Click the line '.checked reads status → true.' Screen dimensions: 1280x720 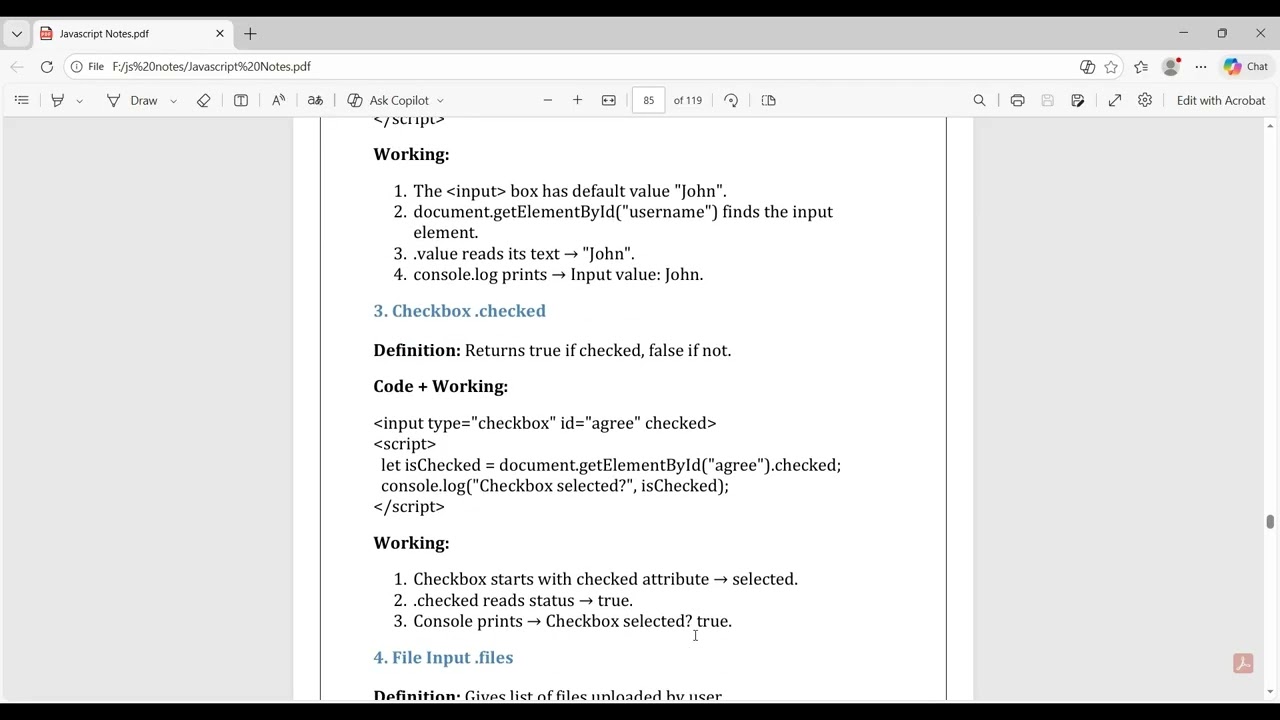(x=523, y=600)
